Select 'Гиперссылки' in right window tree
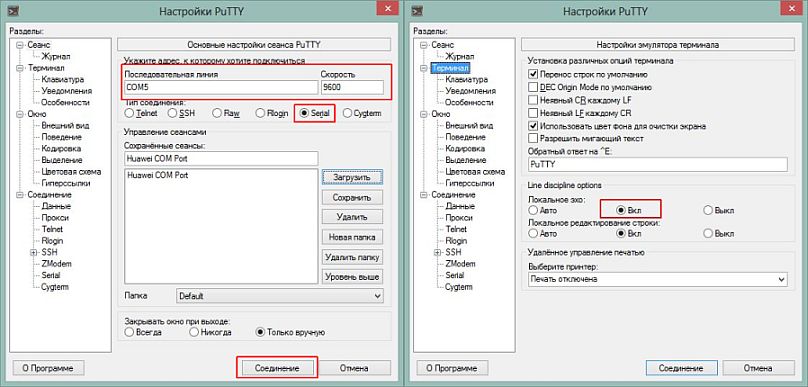 click(469, 183)
